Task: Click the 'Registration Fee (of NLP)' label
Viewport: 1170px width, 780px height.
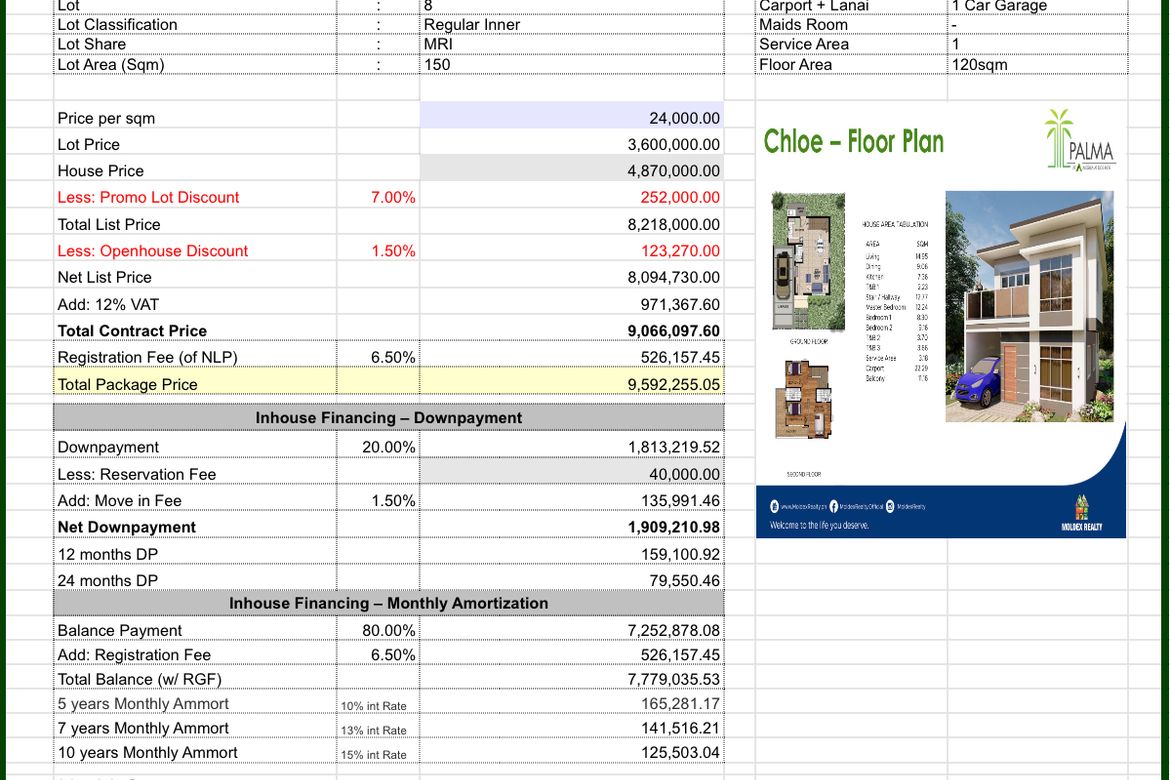Action: point(148,357)
